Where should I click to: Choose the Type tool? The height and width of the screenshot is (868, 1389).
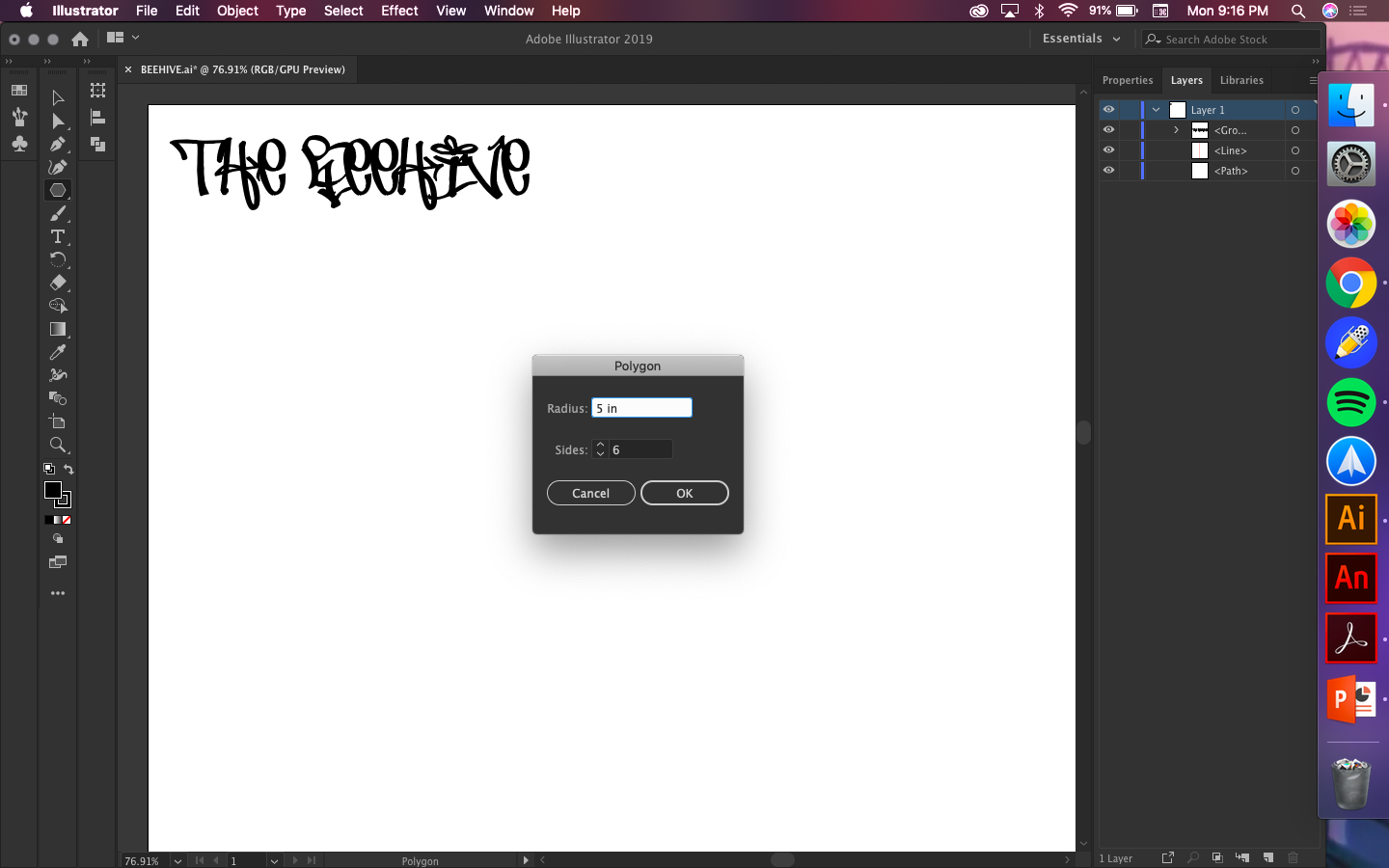click(x=58, y=236)
